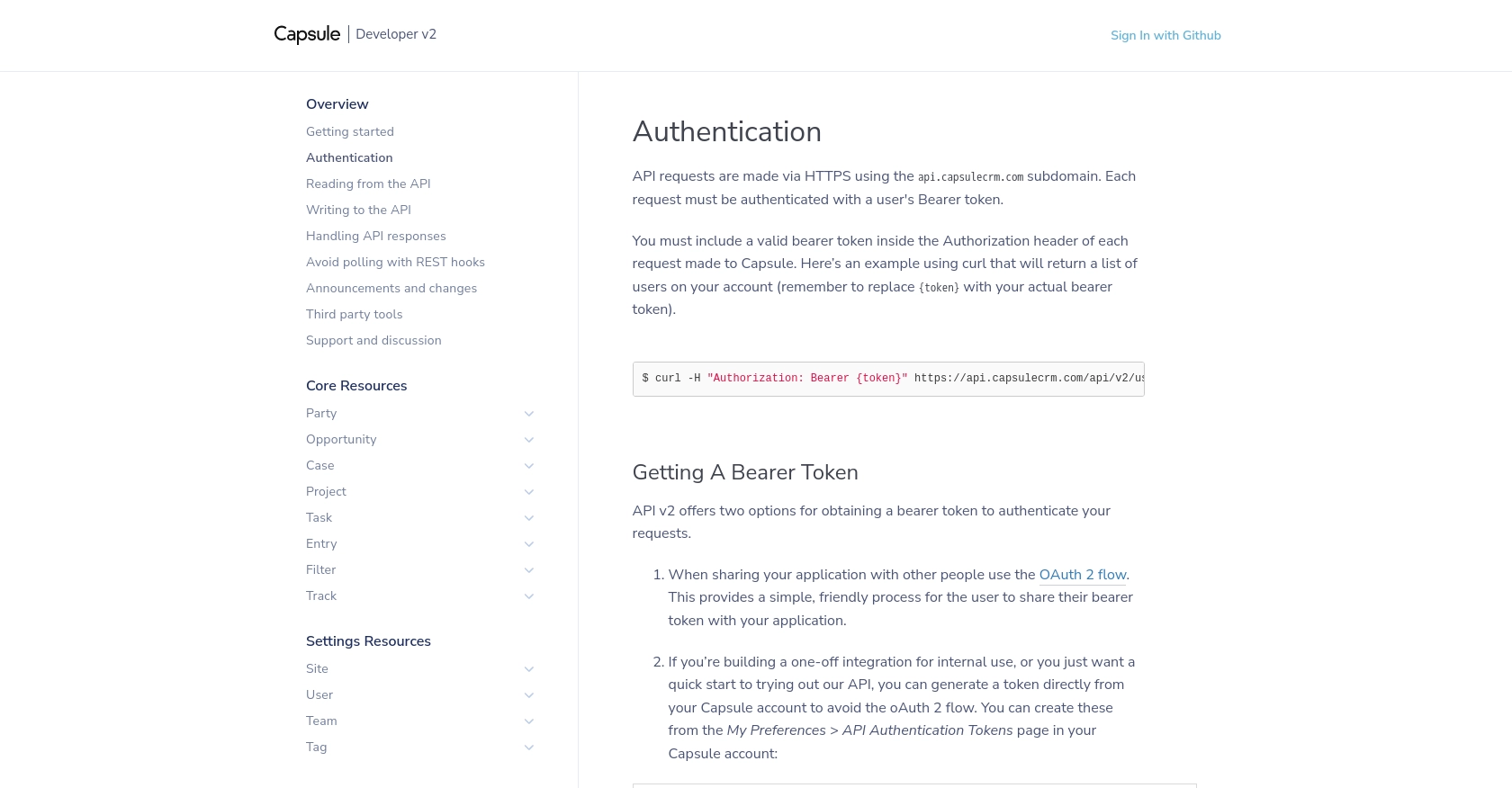
Task: Open Avoid polling with REST hooks
Action: point(395,262)
